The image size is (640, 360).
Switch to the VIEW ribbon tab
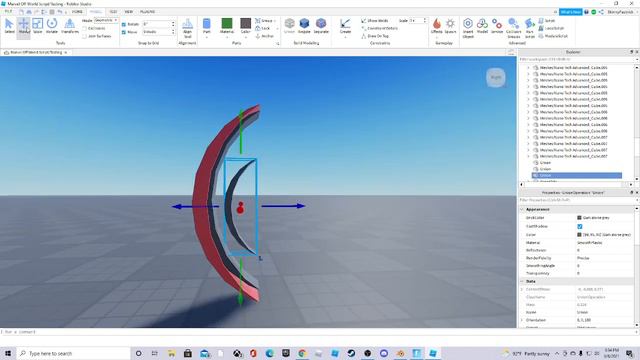(x=129, y=12)
